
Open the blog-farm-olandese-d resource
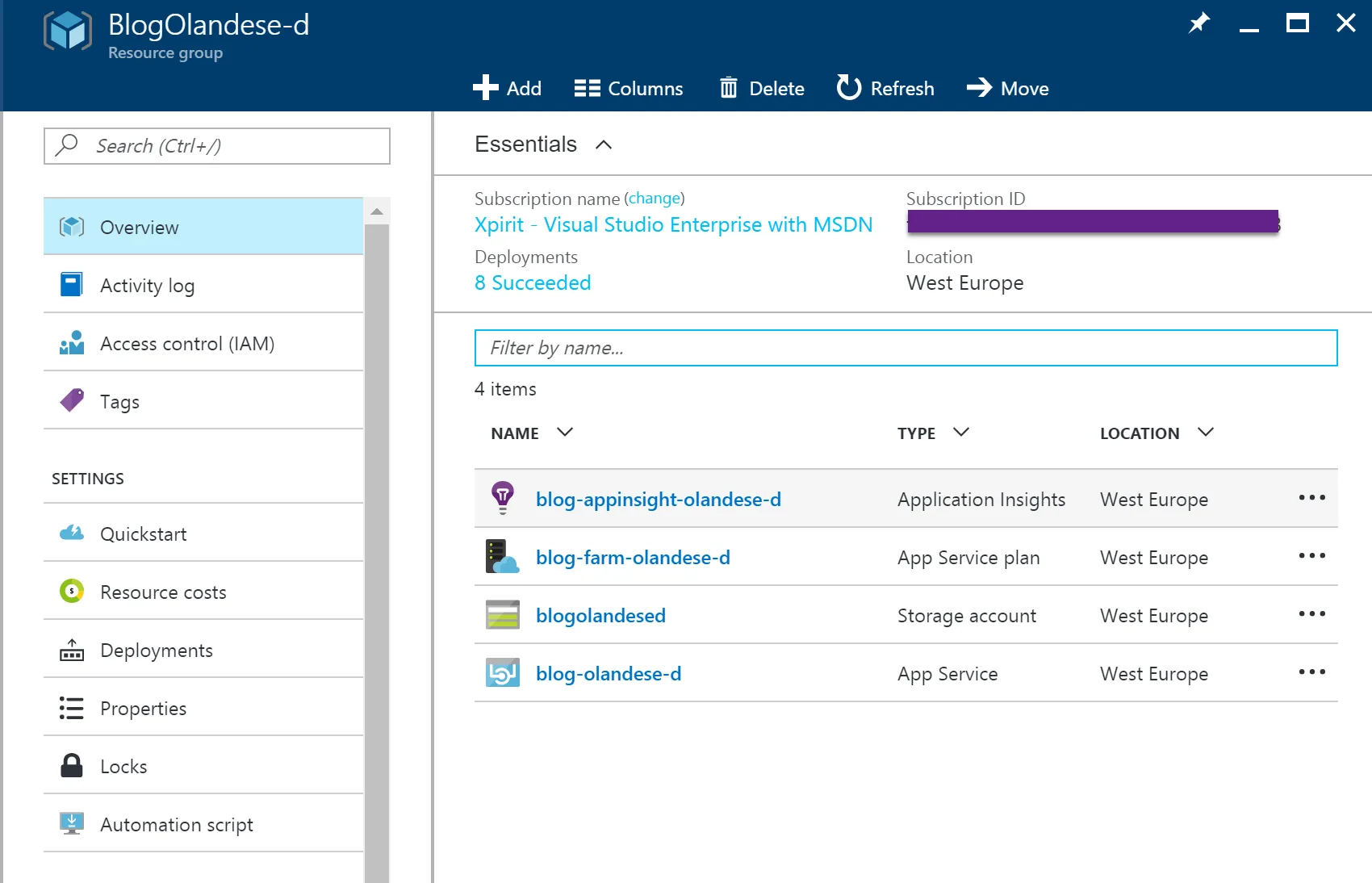click(633, 558)
